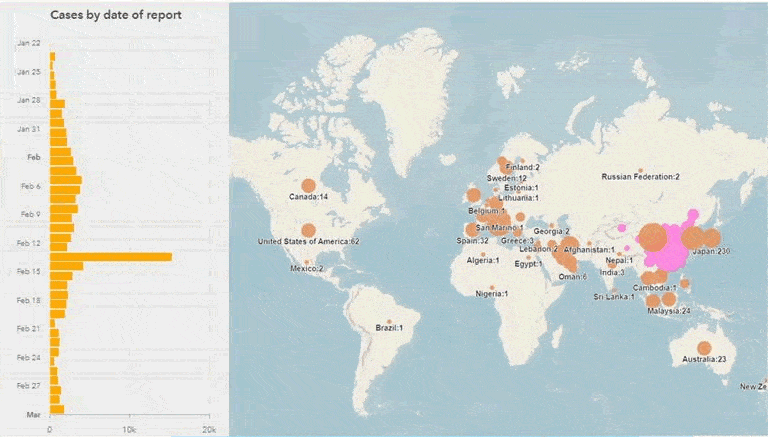
Task: Select the Malaysia:24 label
Action: (669, 311)
